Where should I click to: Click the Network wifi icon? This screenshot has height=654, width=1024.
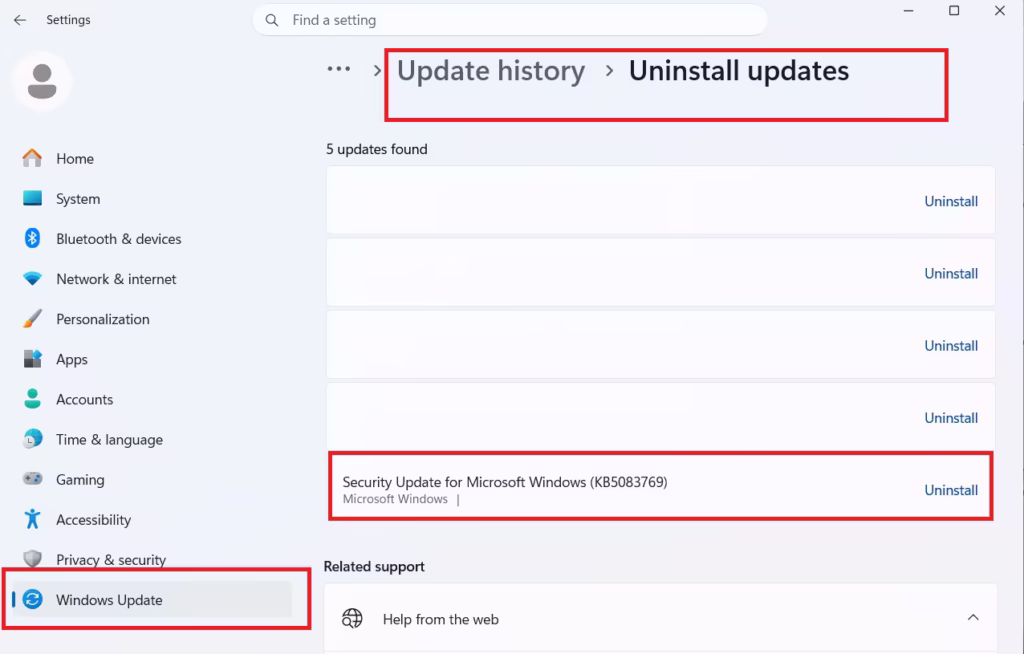(x=32, y=279)
